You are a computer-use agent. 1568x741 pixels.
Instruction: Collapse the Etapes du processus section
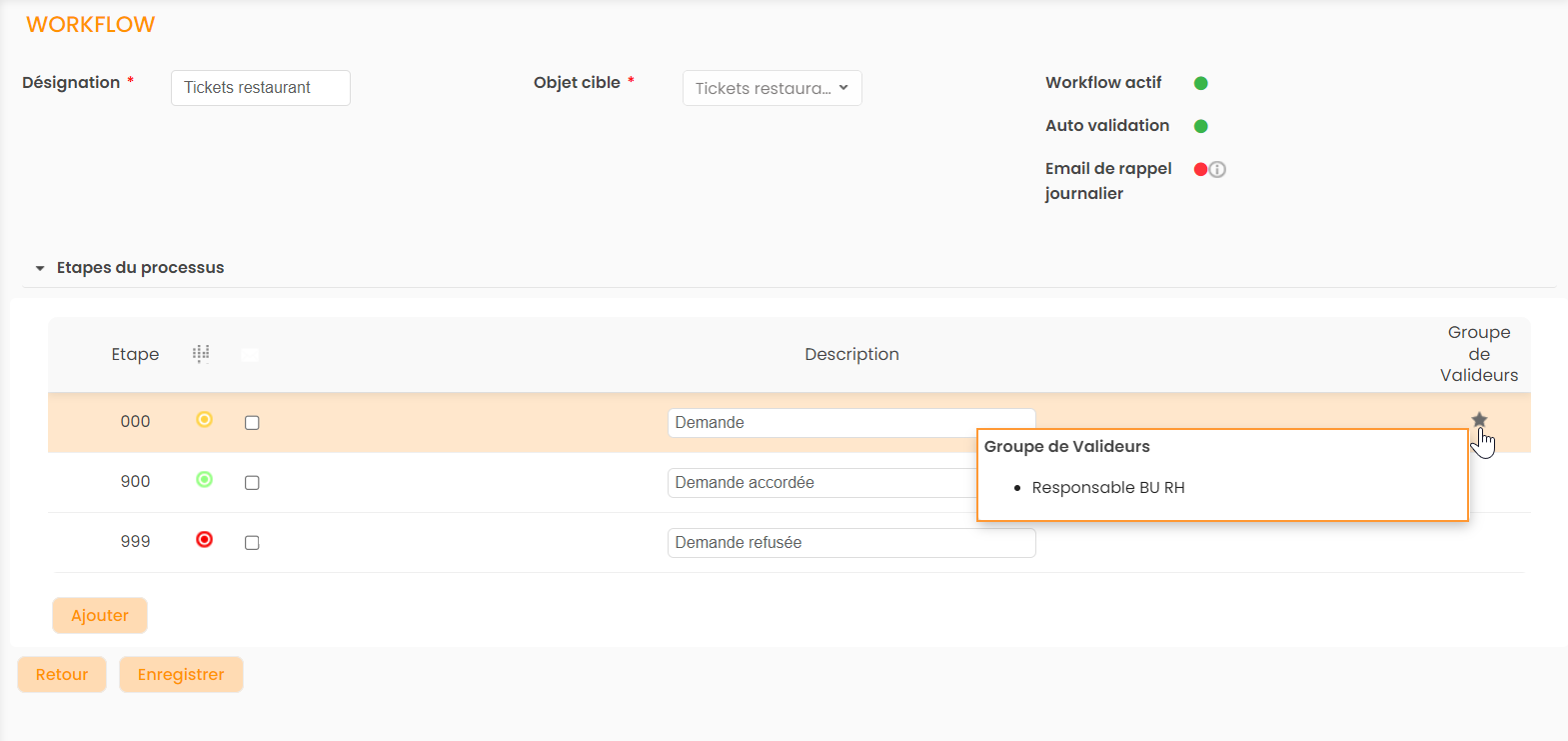40,268
